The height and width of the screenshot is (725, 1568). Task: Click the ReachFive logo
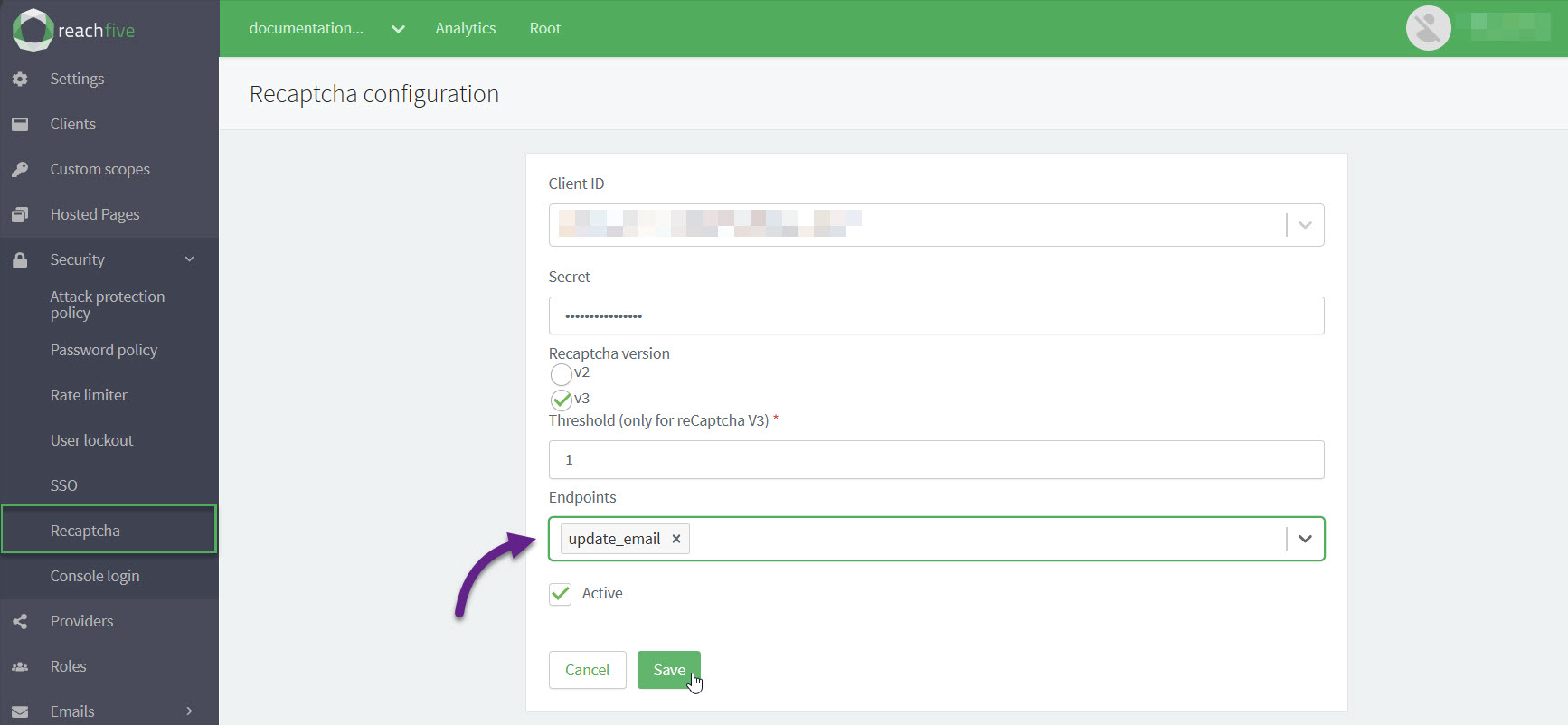[x=73, y=29]
